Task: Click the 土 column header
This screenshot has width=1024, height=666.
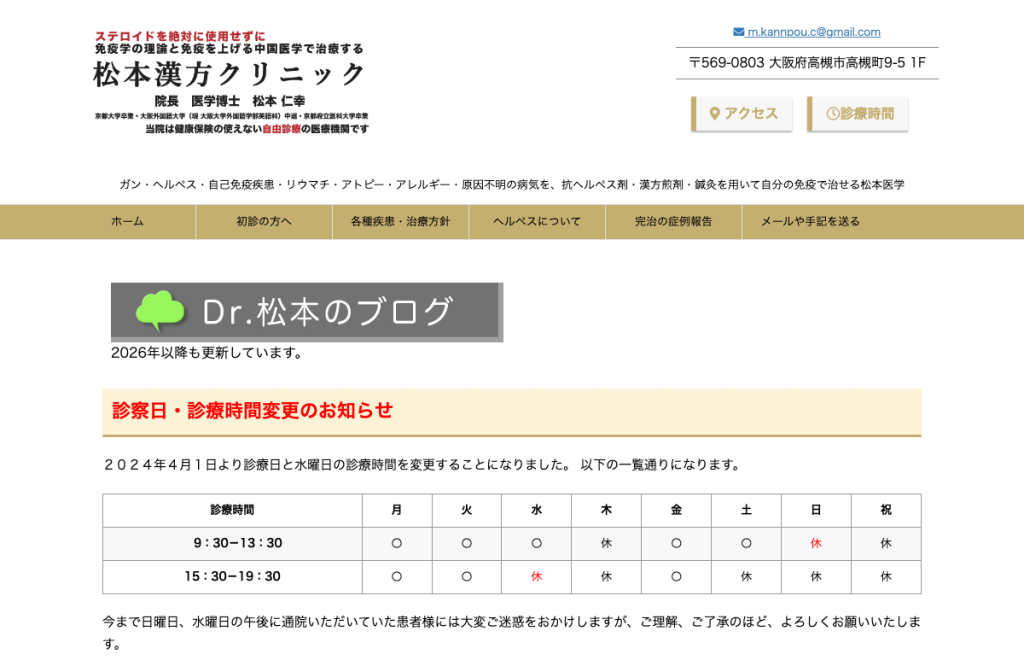Action: [x=746, y=510]
